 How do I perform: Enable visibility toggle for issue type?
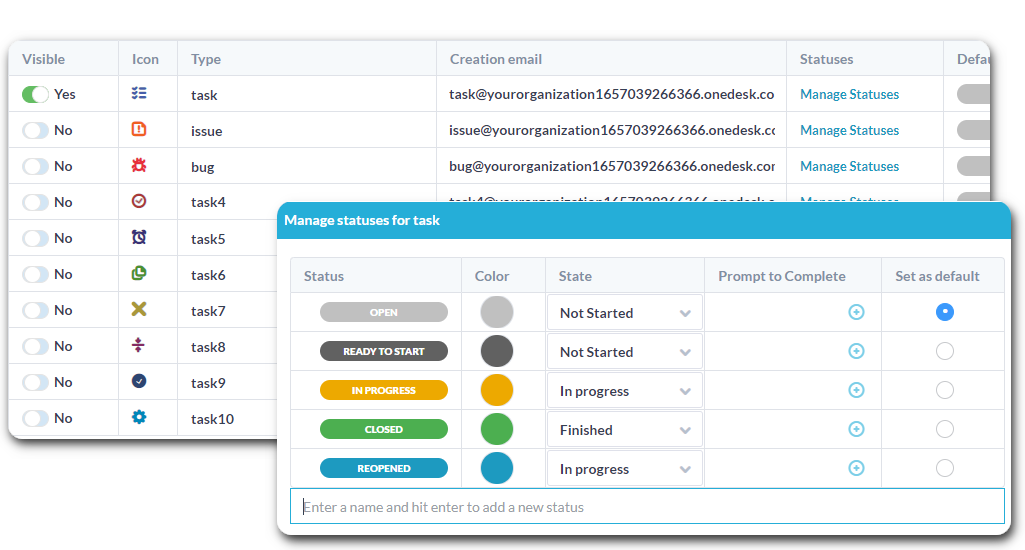(x=35, y=130)
